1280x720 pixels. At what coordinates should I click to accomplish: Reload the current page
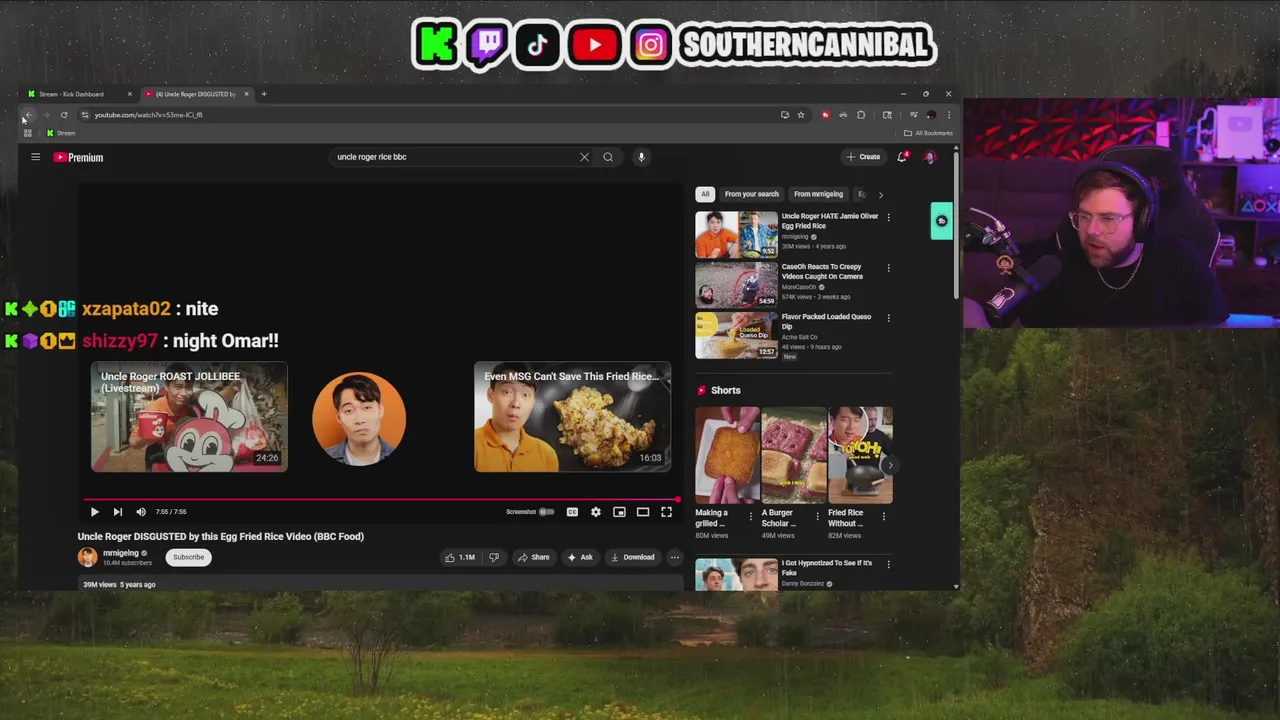(64, 115)
